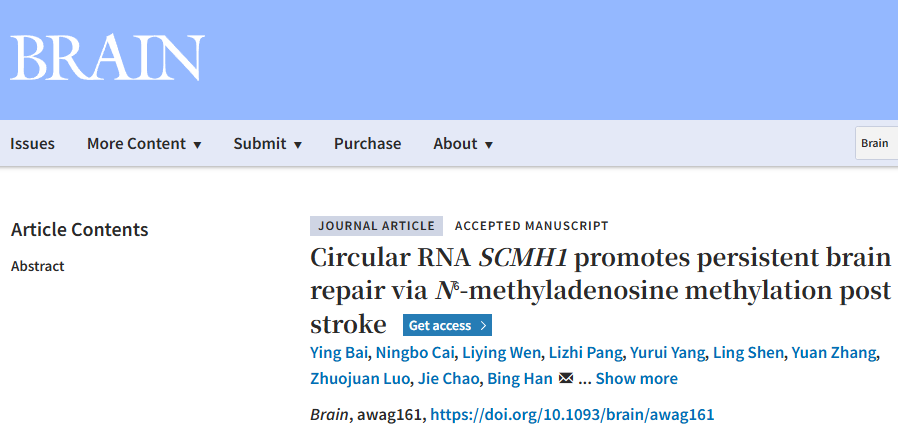898x430 pixels.
Task: Jump to Abstract in Article Contents
Action: coord(38,266)
